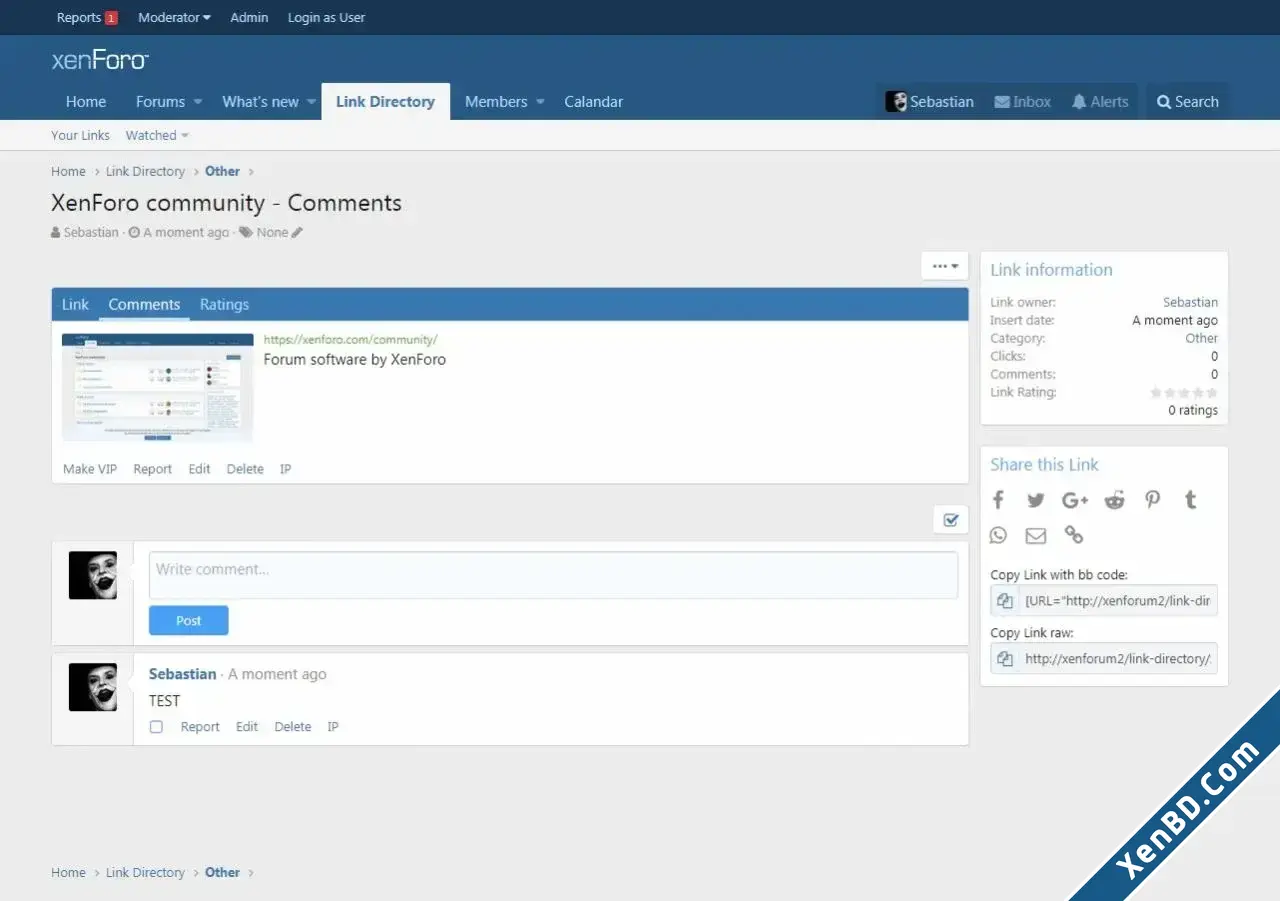
Task: Open Reports in top bar
Action: click(x=87, y=17)
